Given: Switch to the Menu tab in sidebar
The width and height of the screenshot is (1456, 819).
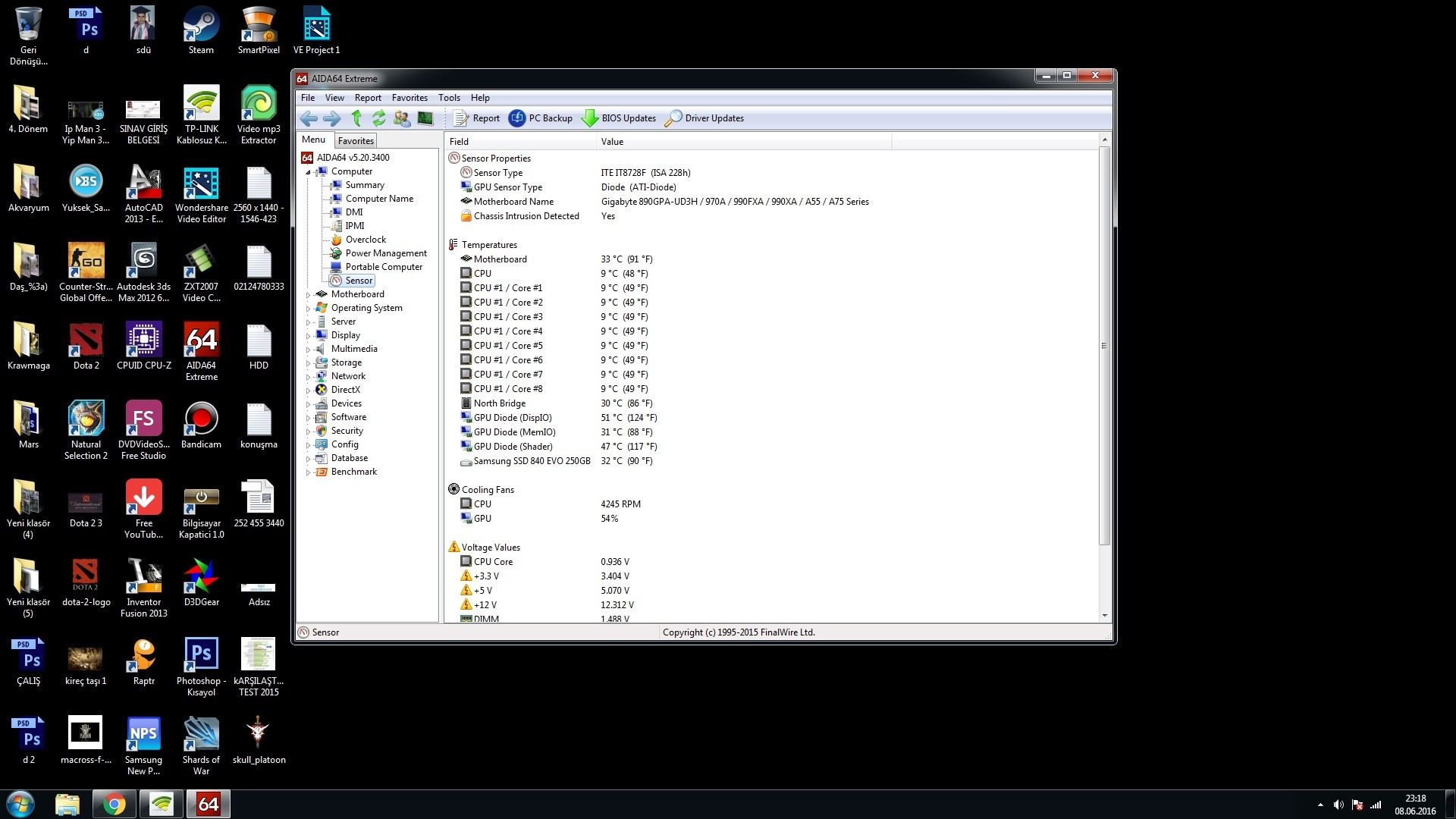Looking at the screenshot, I should coord(313,140).
